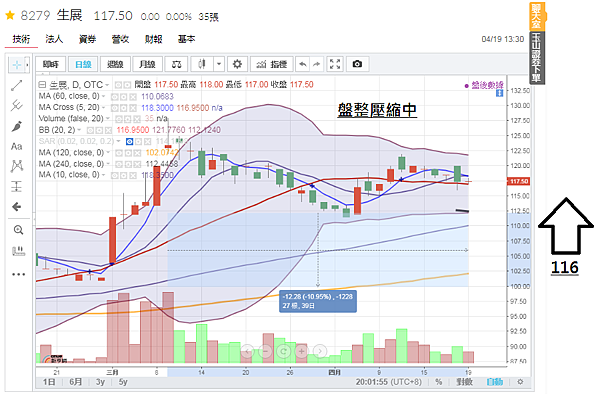
Task: Select the long position measurement tool
Action: [17, 186]
